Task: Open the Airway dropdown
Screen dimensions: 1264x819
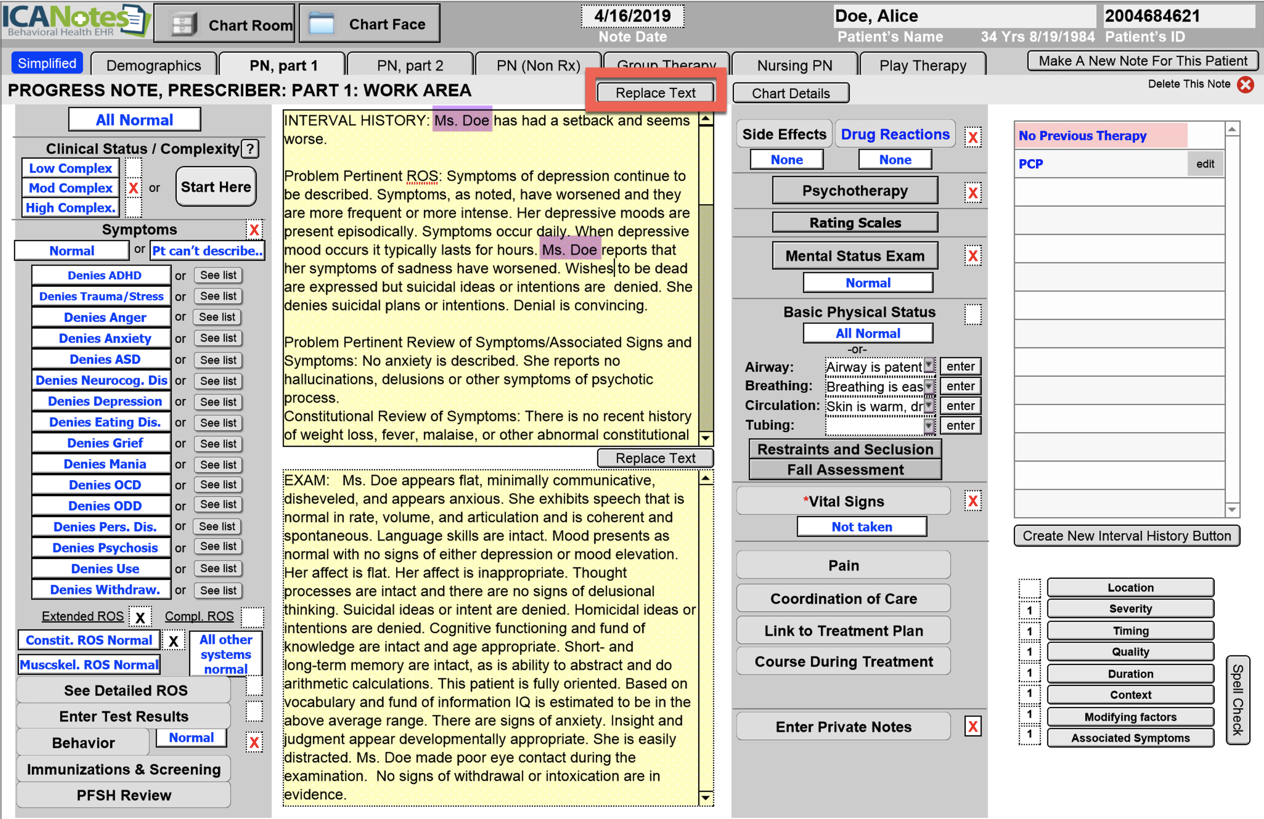Action: tap(929, 367)
